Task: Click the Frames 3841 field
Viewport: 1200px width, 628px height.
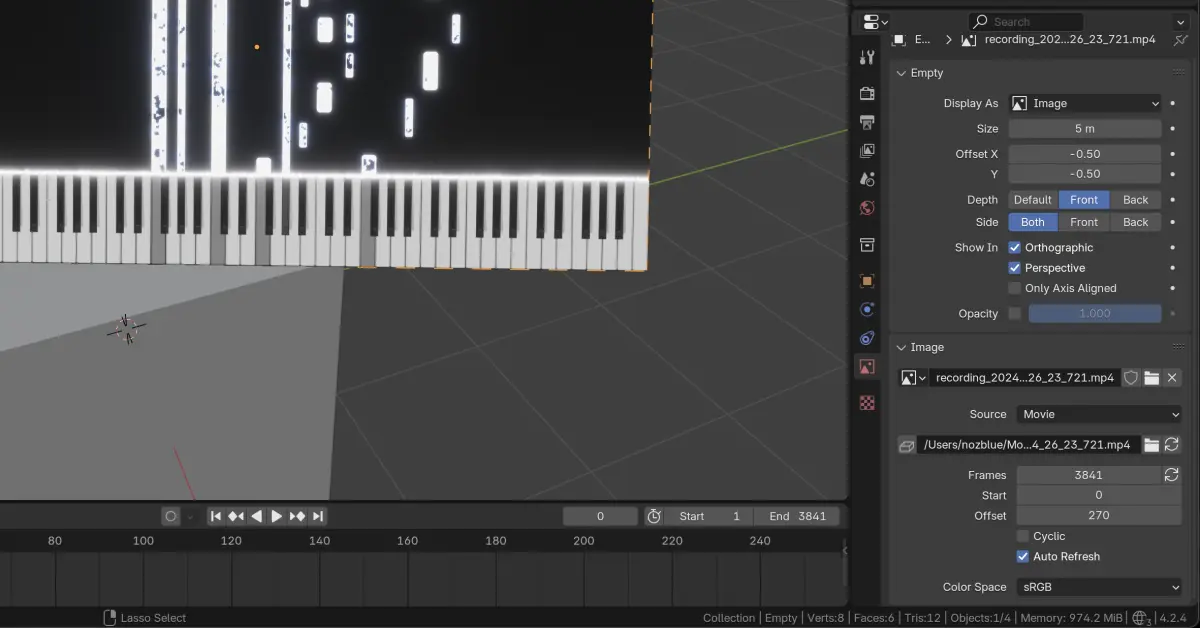Action: coord(1088,475)
